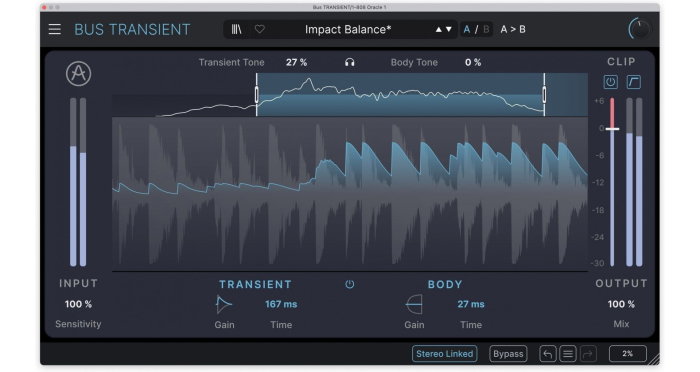Viewport: 700px width, 372px height.
Task: Click the Transient Tone label
Action: click(231, 63)
